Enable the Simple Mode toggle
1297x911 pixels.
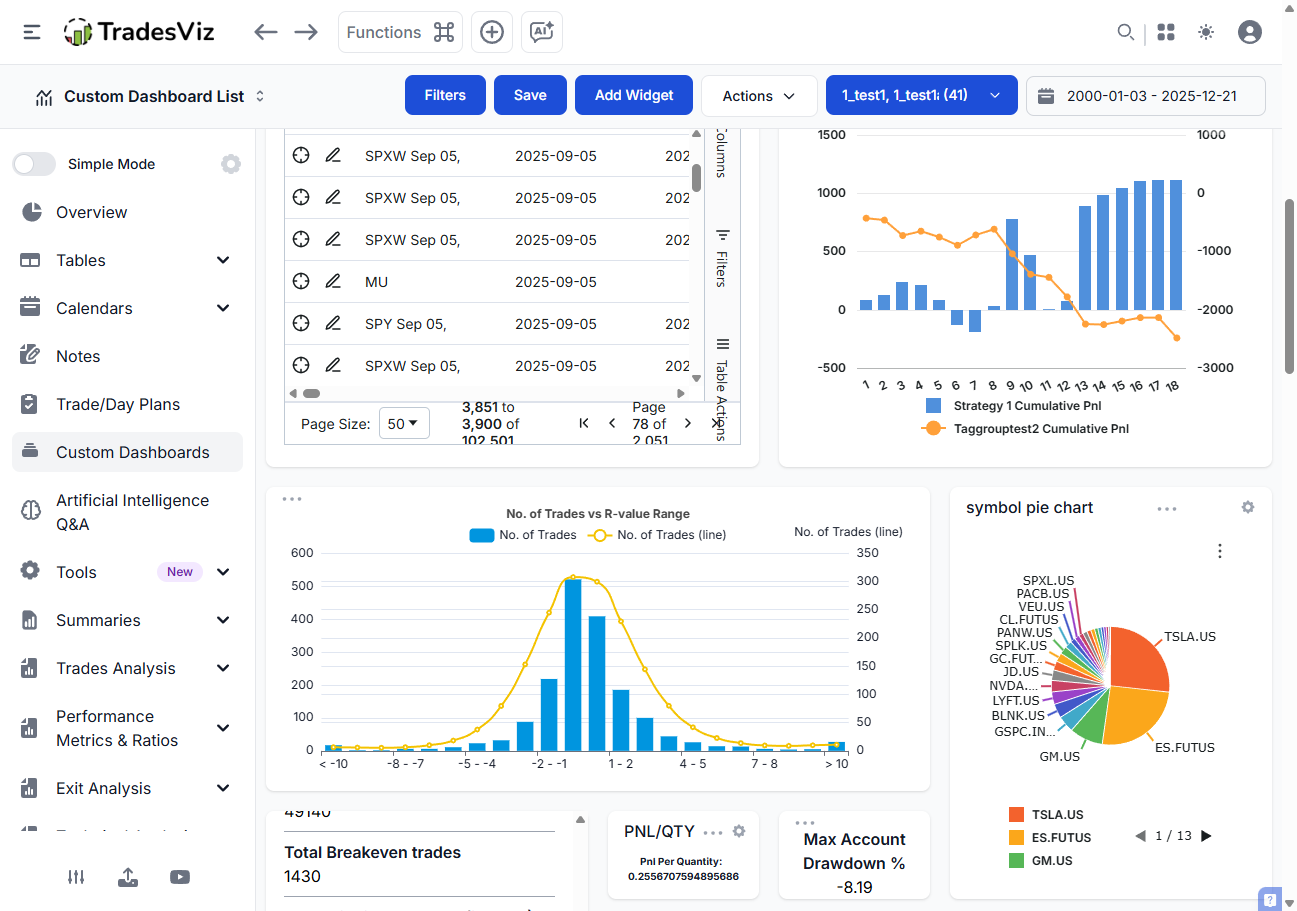point(34,164)
